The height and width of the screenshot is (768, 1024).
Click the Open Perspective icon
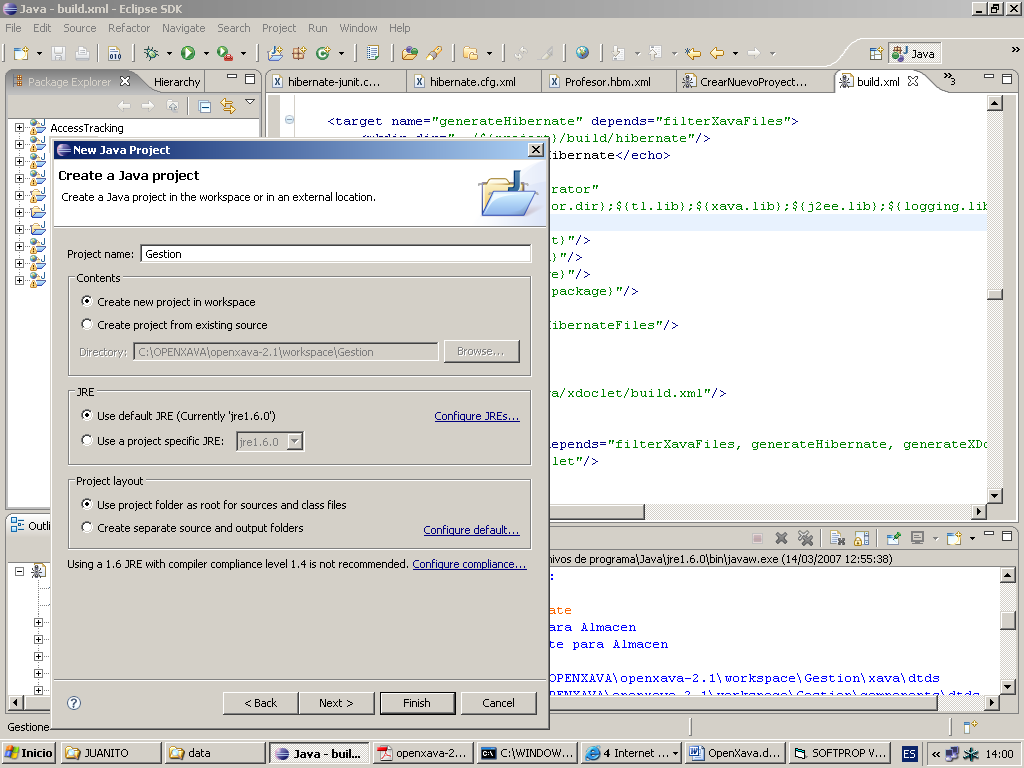pyautogui.click(x=876, y=53)
